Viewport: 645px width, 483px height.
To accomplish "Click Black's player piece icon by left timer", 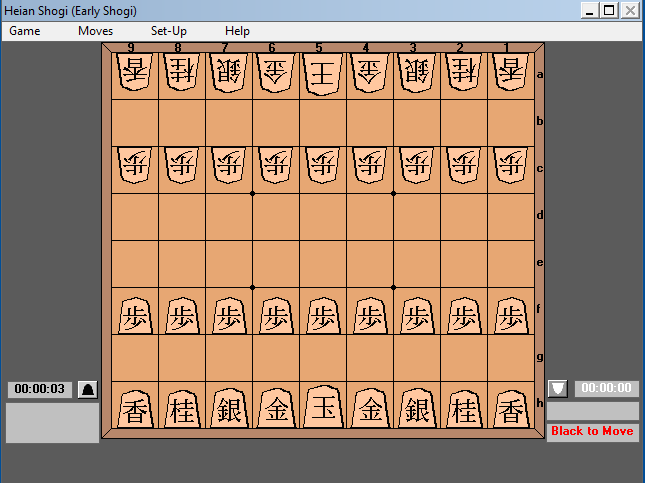I will pyautogui.click(x=88, y=389).
